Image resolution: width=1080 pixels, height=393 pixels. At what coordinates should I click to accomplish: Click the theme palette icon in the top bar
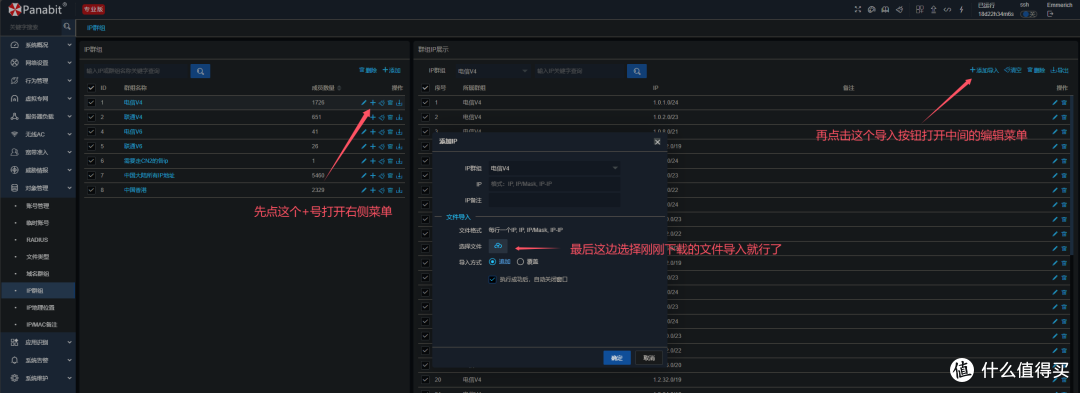[x=871, y=10]
